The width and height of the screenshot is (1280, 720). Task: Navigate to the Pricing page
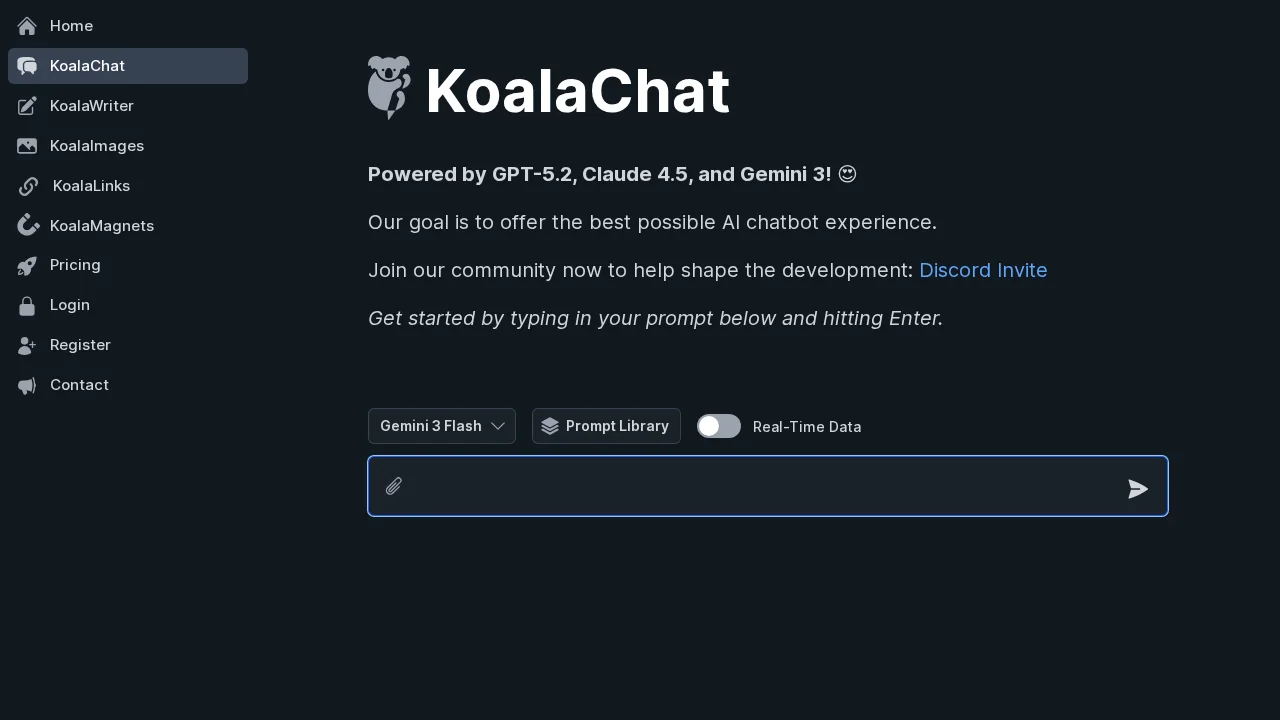75,265
